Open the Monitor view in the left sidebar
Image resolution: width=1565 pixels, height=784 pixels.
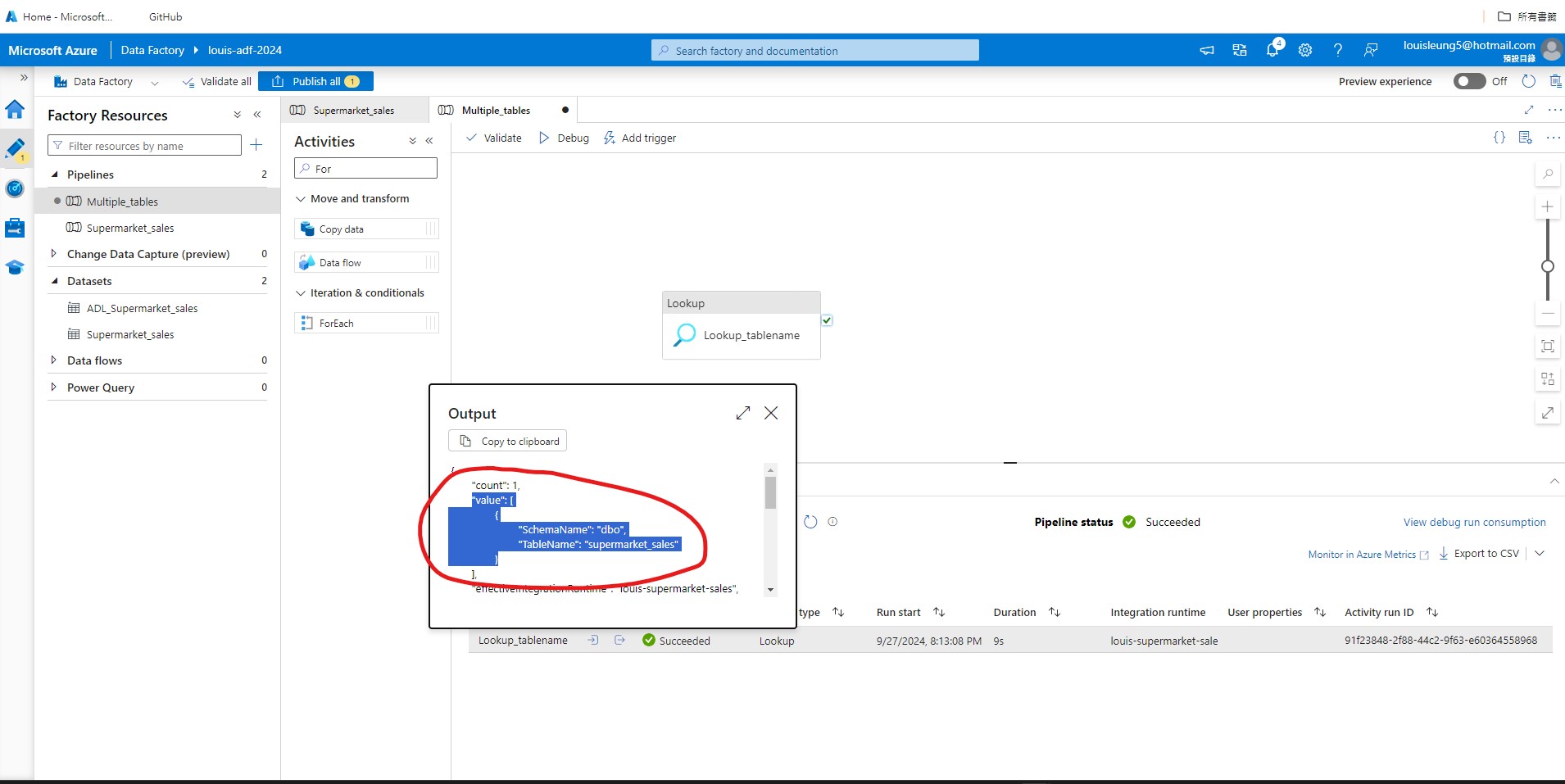15,188
